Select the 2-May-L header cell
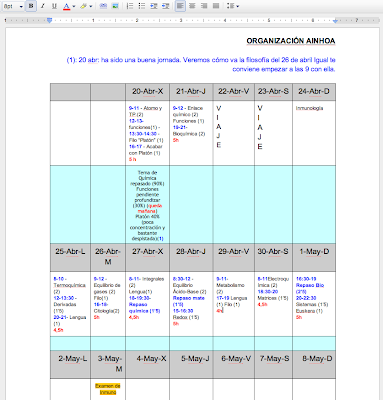Image resolution: width=383 pixels, height=400 pixels. 70,364
